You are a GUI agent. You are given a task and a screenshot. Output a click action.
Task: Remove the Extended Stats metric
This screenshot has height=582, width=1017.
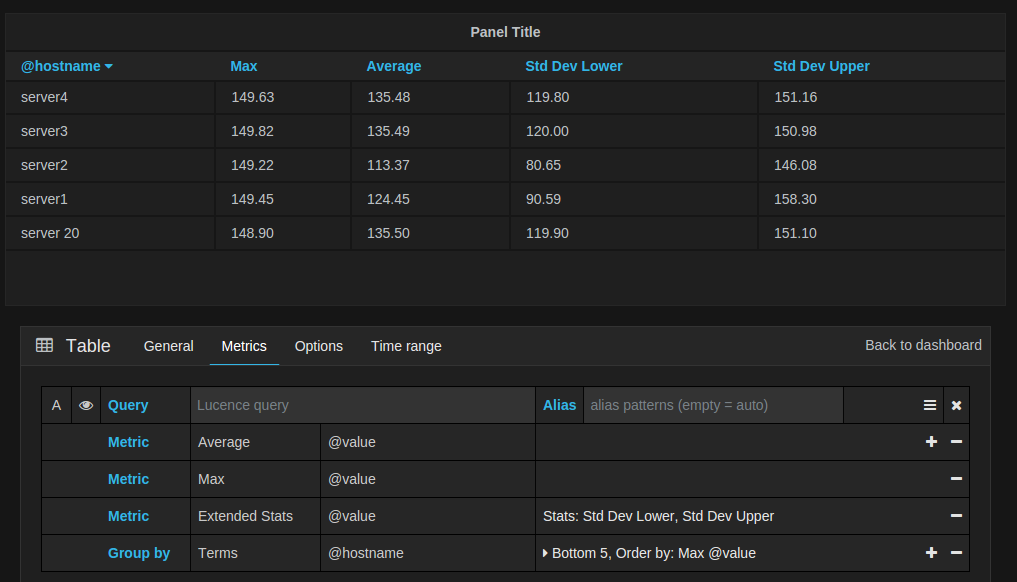957,516
